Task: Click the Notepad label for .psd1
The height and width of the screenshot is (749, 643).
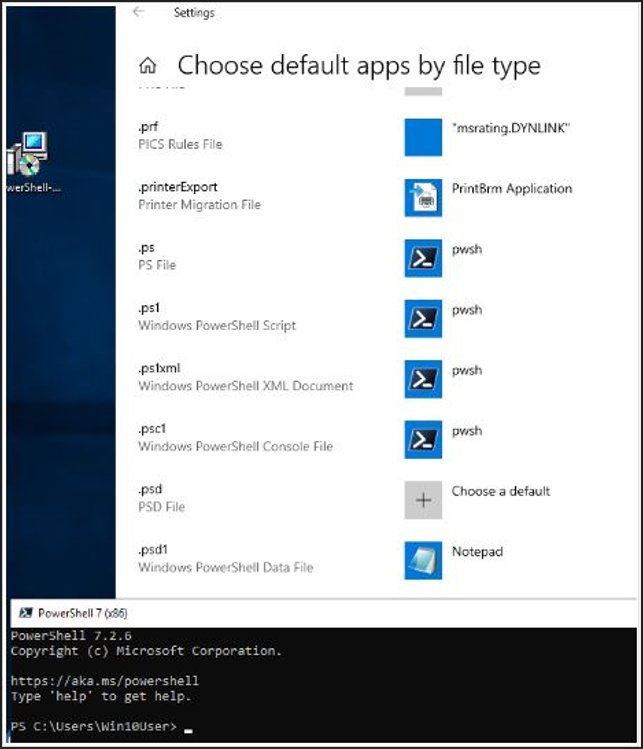Action: point(477,552)
